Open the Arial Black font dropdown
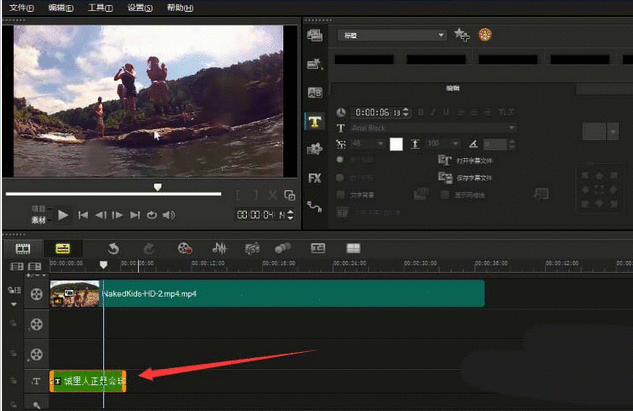Viewport: 633px width, 411px height. (x=512, y=128)
